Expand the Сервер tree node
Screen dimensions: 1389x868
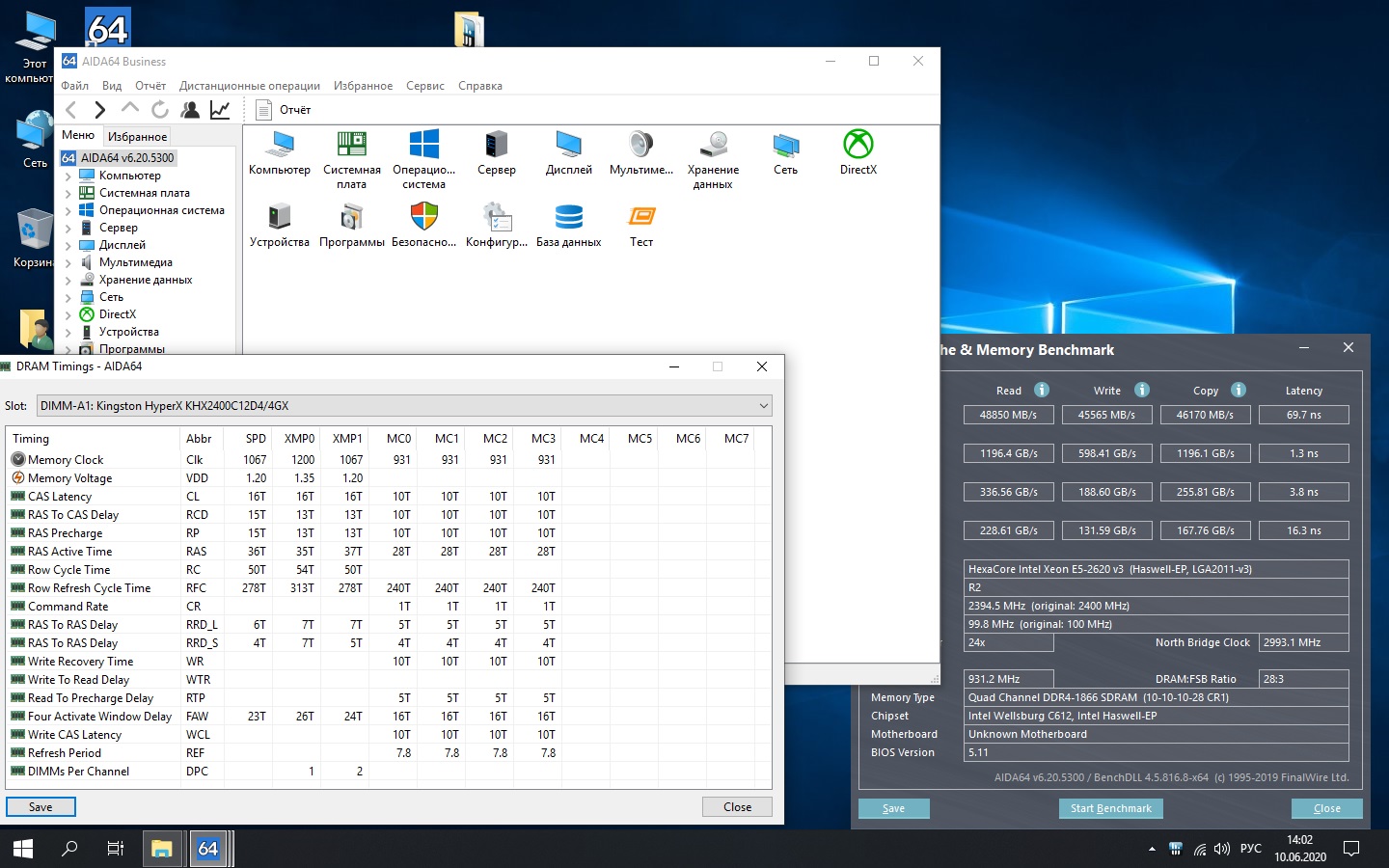click(x=68, y=229)
